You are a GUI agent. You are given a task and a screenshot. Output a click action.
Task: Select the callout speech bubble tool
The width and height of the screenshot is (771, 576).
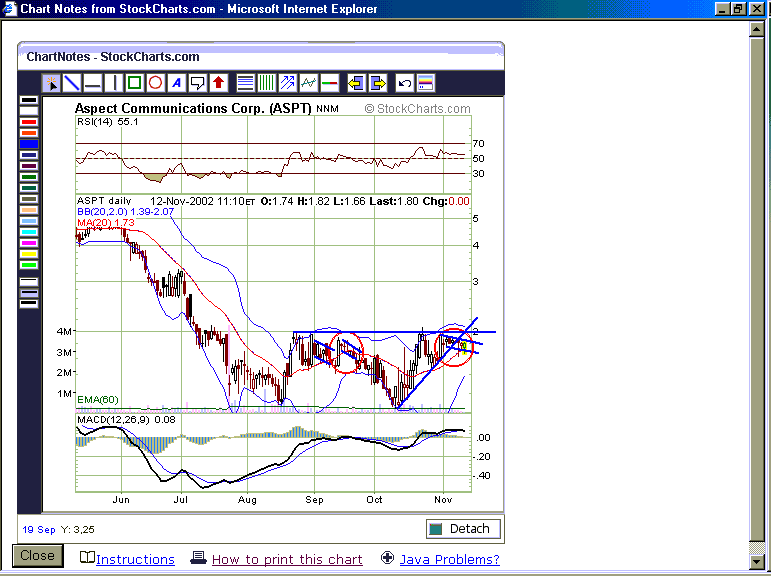point(198,83)
